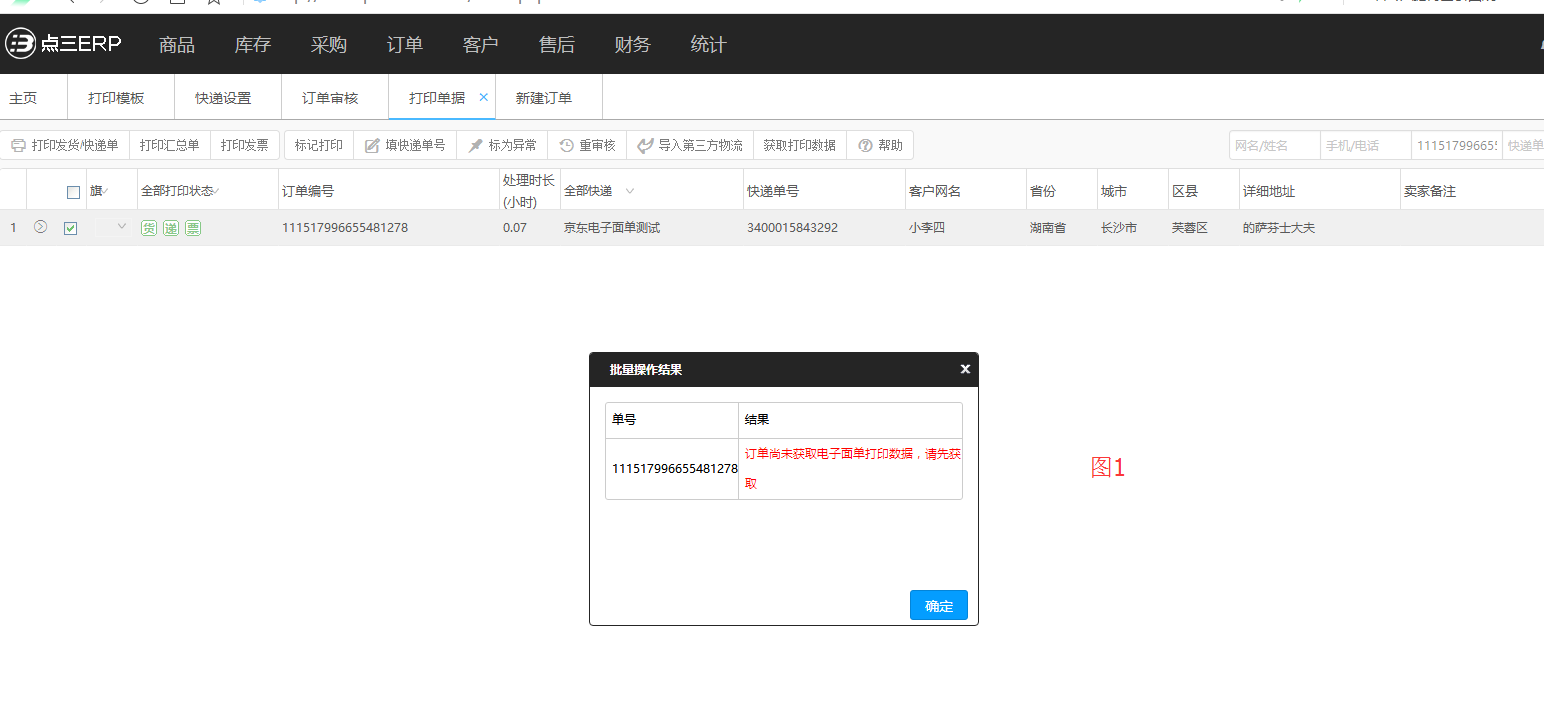Click 标为异常 toolbar button
The height and width of the screenshot is (718, 1544).
tap(502, 145)
